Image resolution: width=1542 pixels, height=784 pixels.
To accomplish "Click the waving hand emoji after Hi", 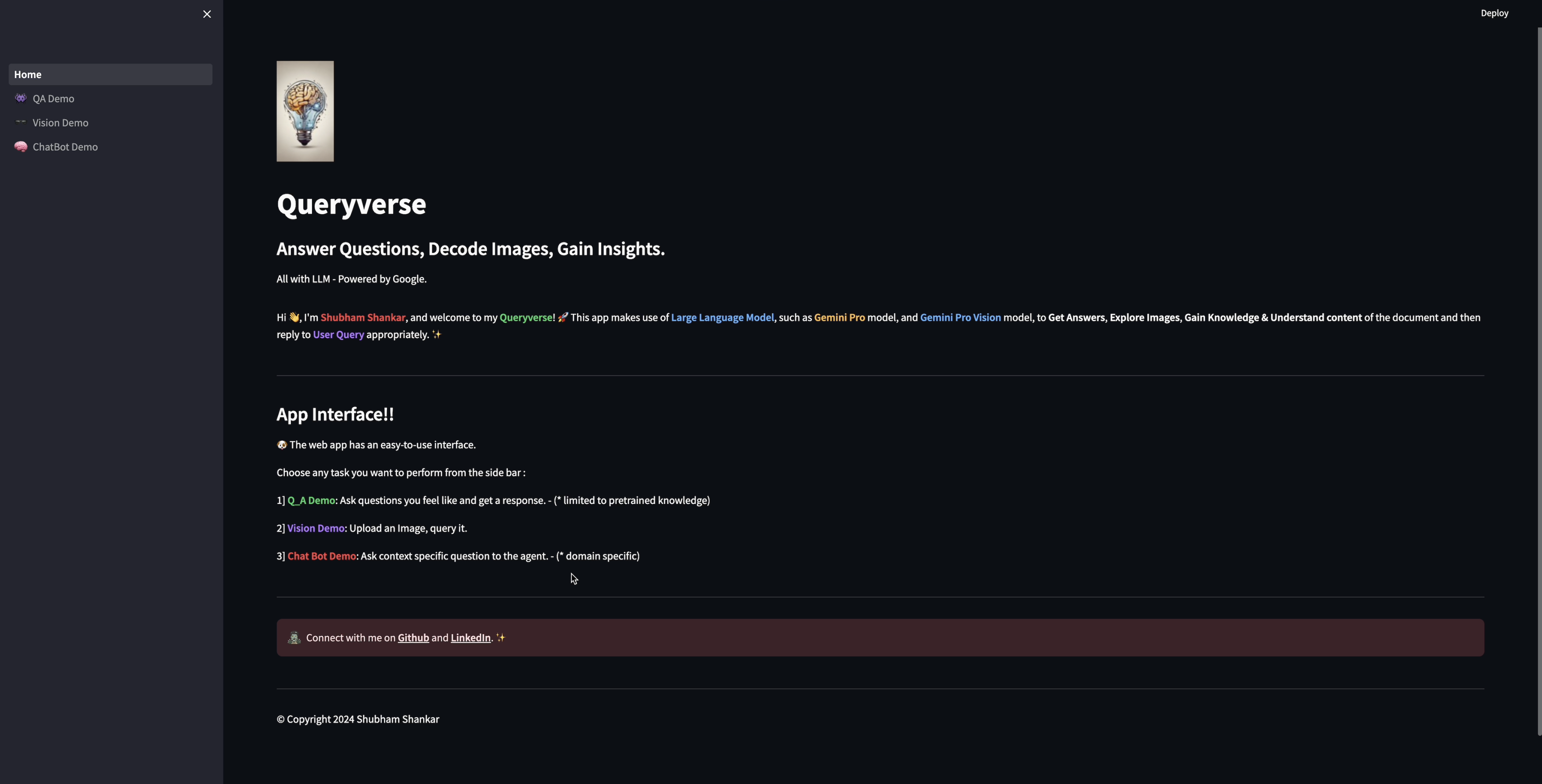I will pos(294,317).
